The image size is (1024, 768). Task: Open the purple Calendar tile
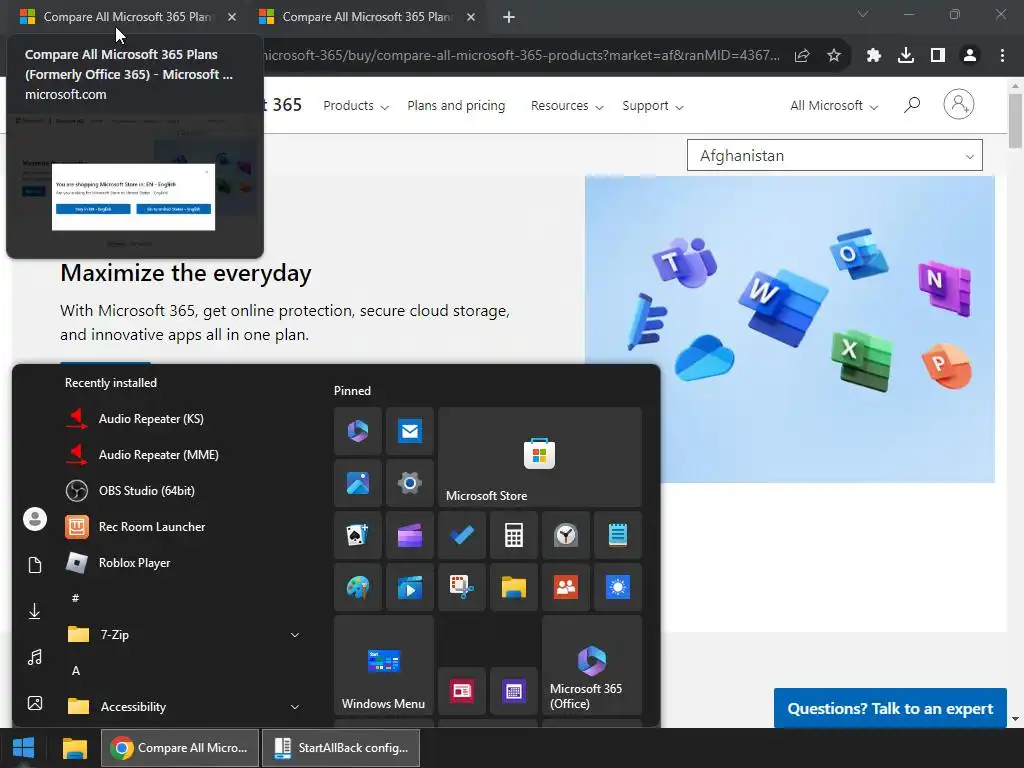pyautogui.click(x=514, y=691)
